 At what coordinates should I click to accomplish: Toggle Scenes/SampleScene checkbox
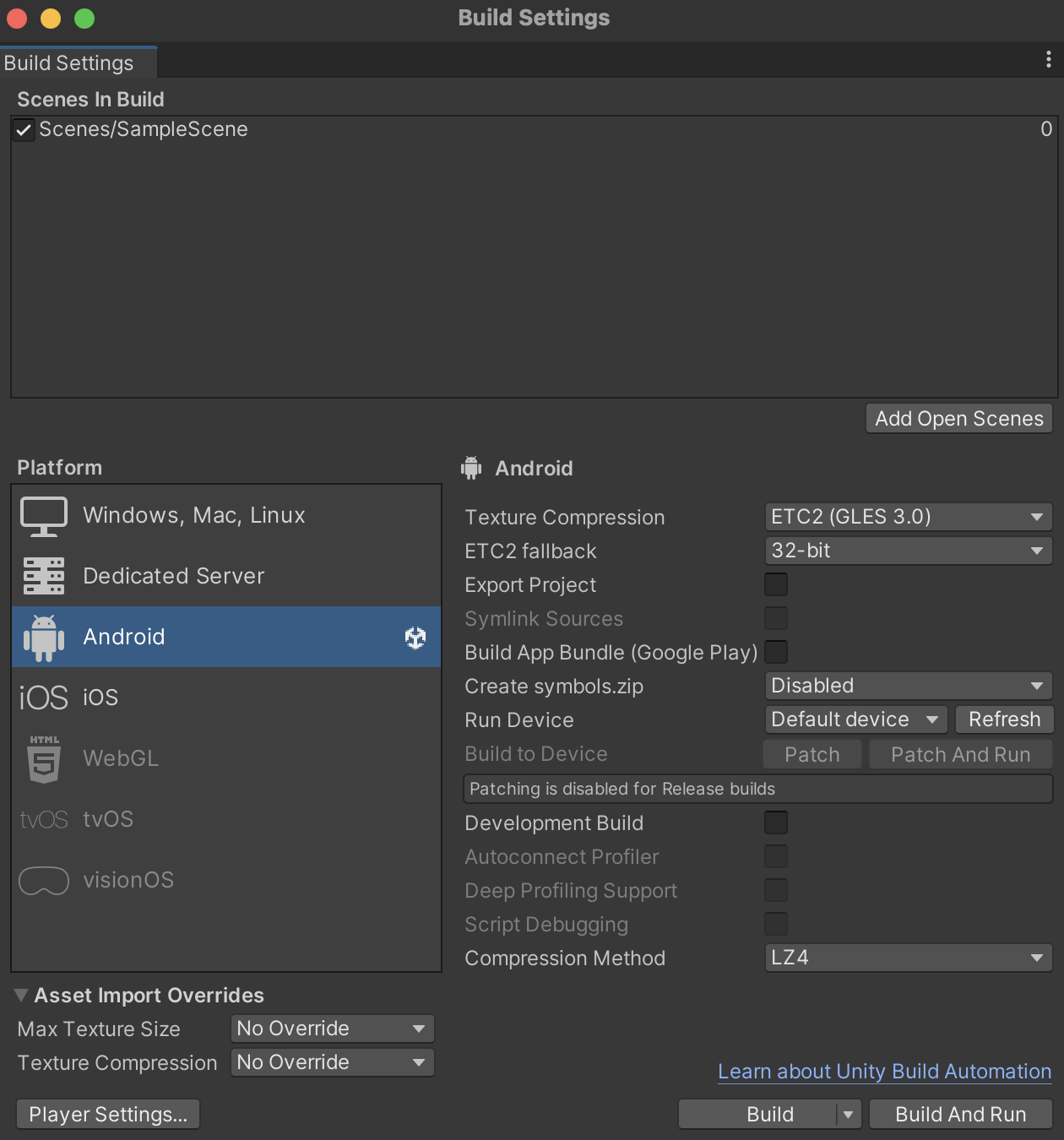pyautogui.click(x=24, y=130)
